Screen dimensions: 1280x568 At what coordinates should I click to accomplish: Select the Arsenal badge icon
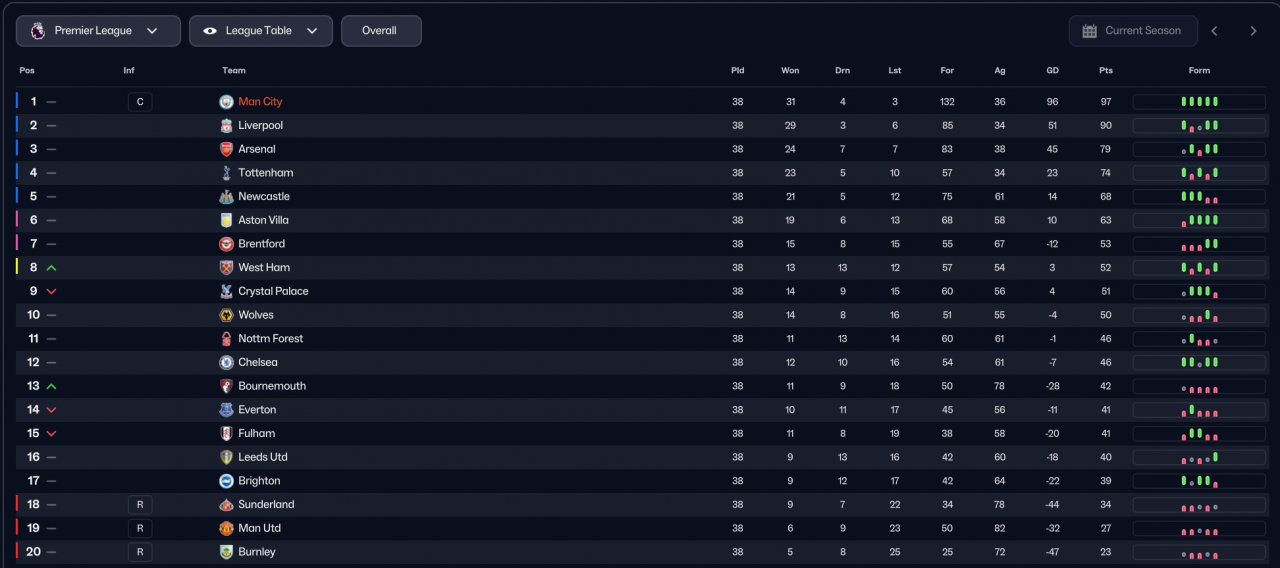click(226, 149)
